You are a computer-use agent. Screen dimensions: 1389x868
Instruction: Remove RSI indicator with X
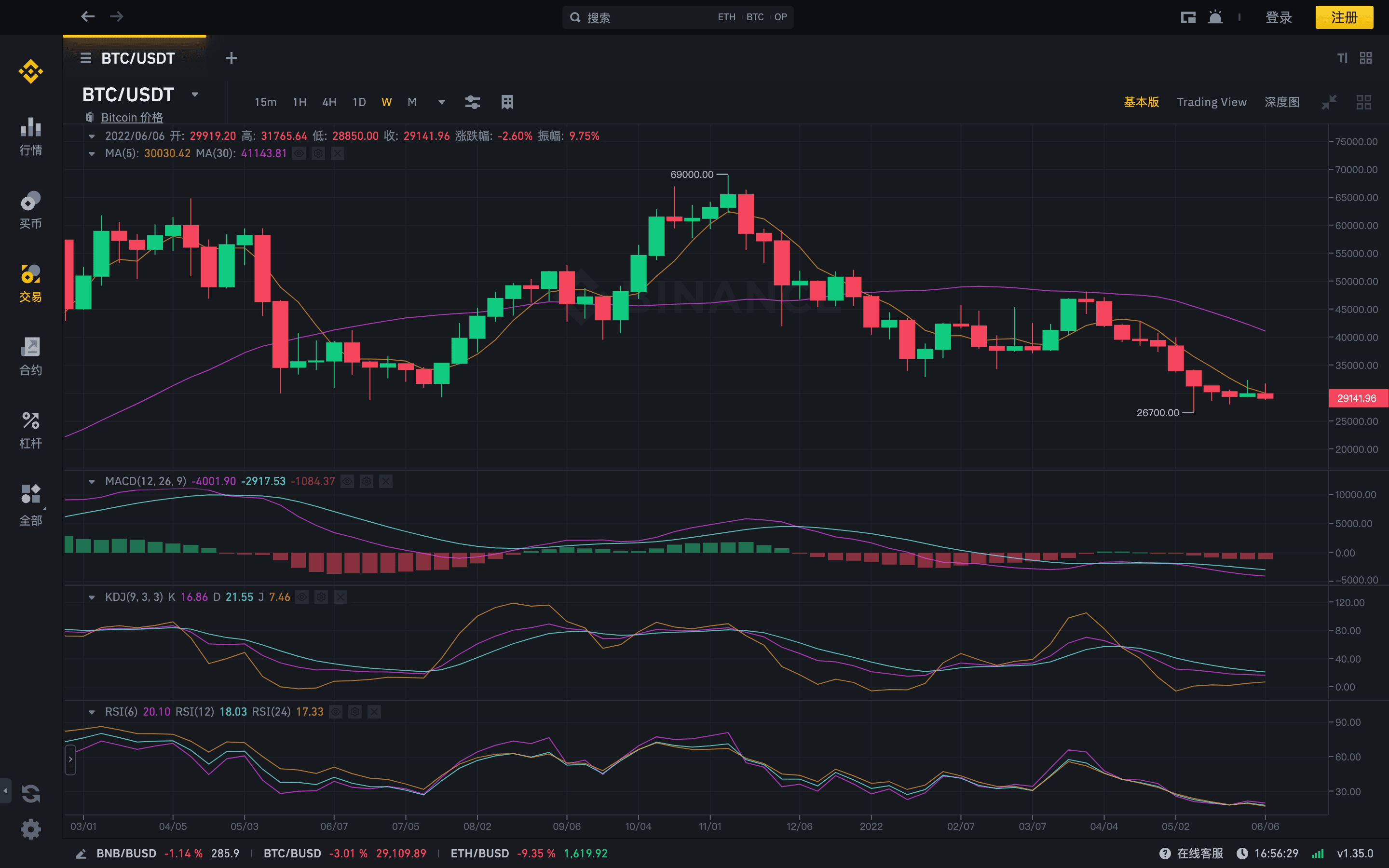pos(374,712)
